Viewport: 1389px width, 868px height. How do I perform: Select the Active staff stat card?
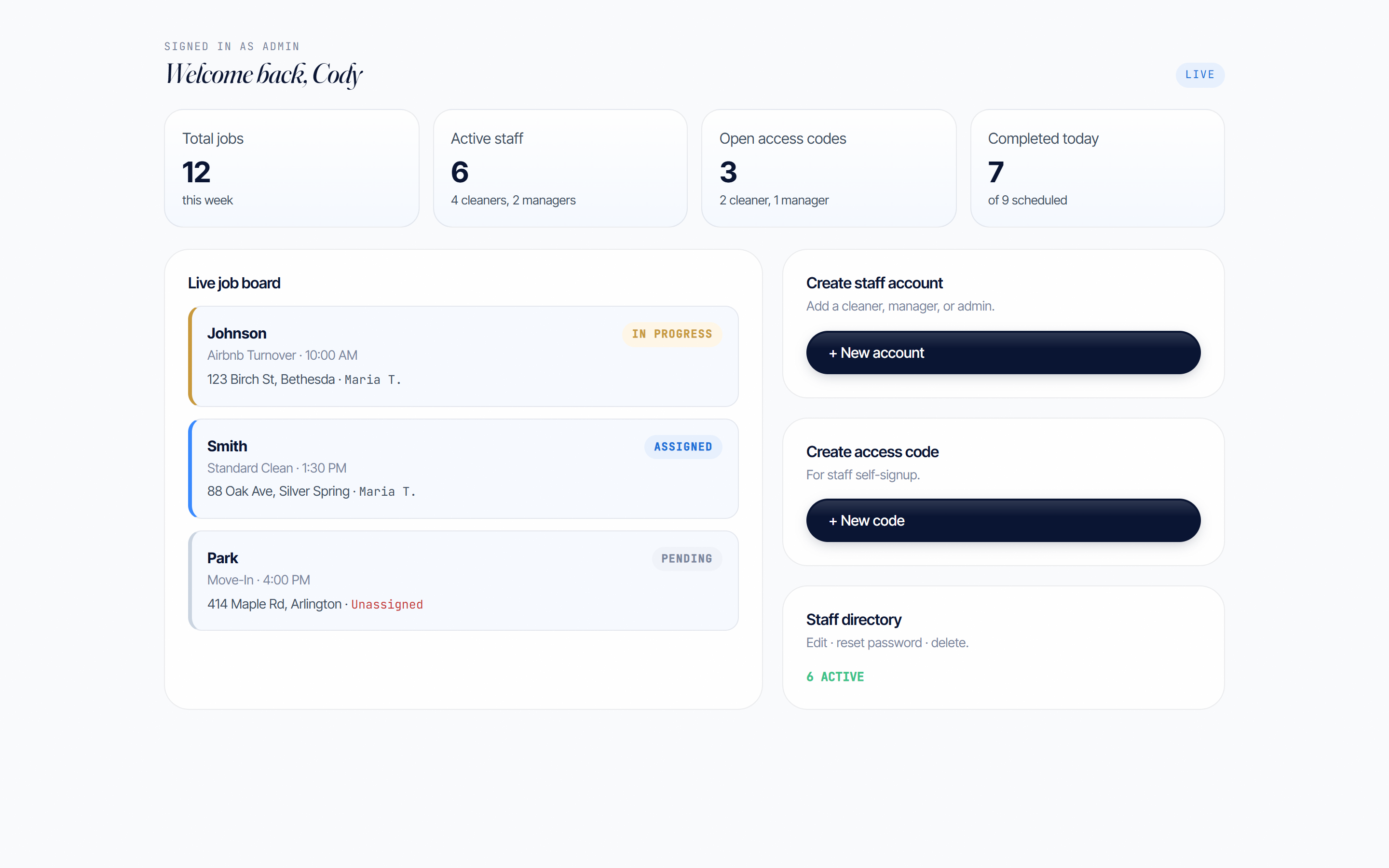pyautogui.click(x=560, y=168)
